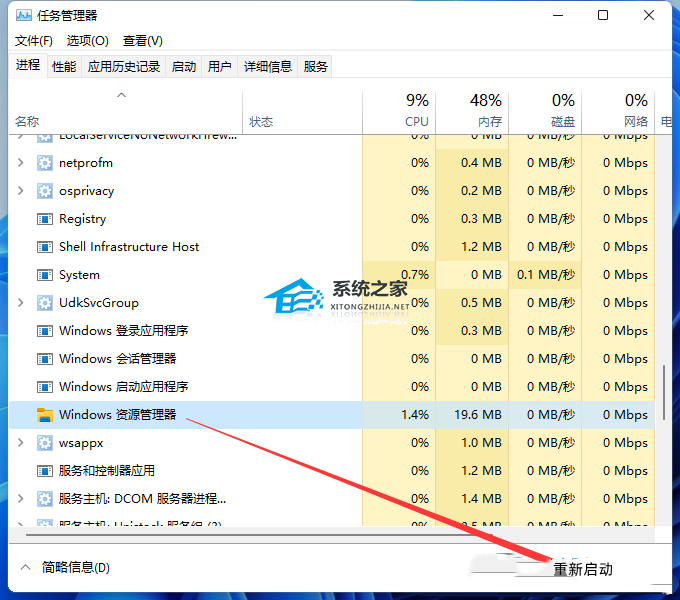Click the wsappx process name
The width and height of the screenshot is (680, 600).
coord(81,443)
